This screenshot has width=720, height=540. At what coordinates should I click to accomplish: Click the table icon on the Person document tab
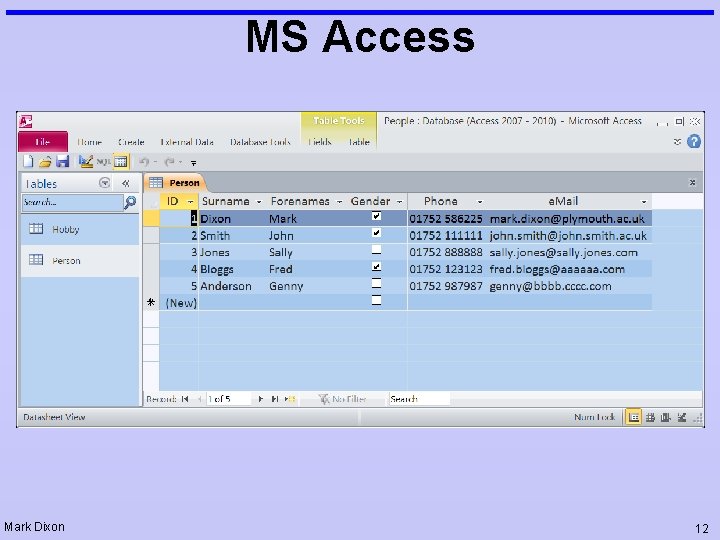pyautogui.click(x=156, y=182)
